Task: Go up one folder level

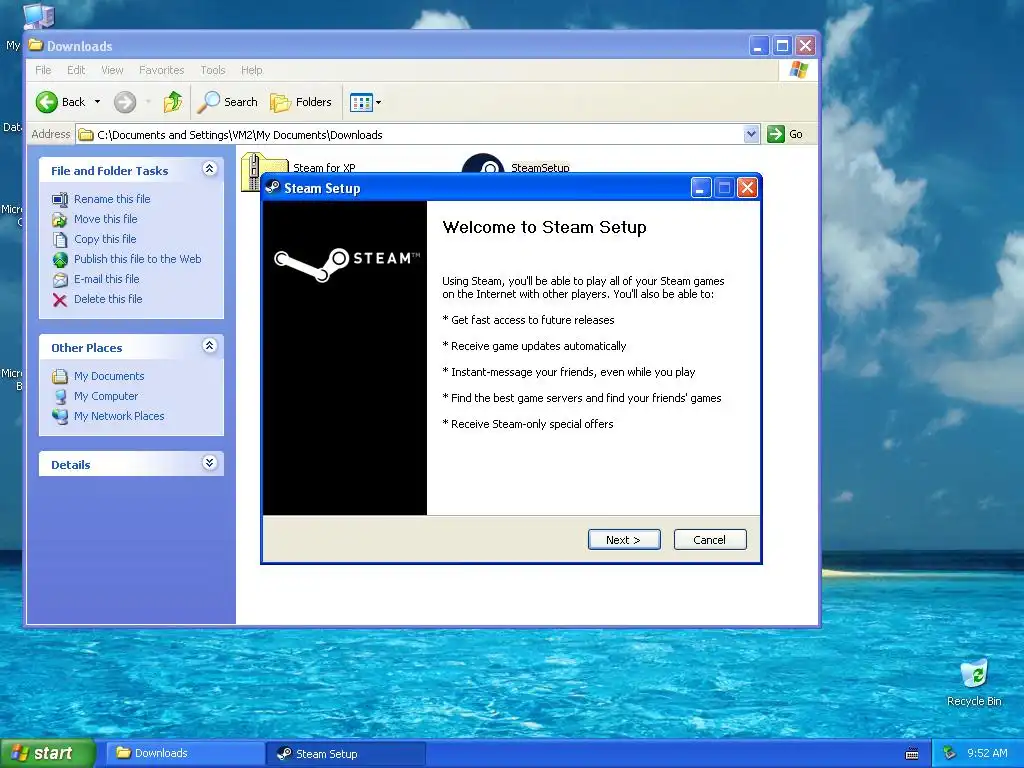Action: [x=173, y=102]
